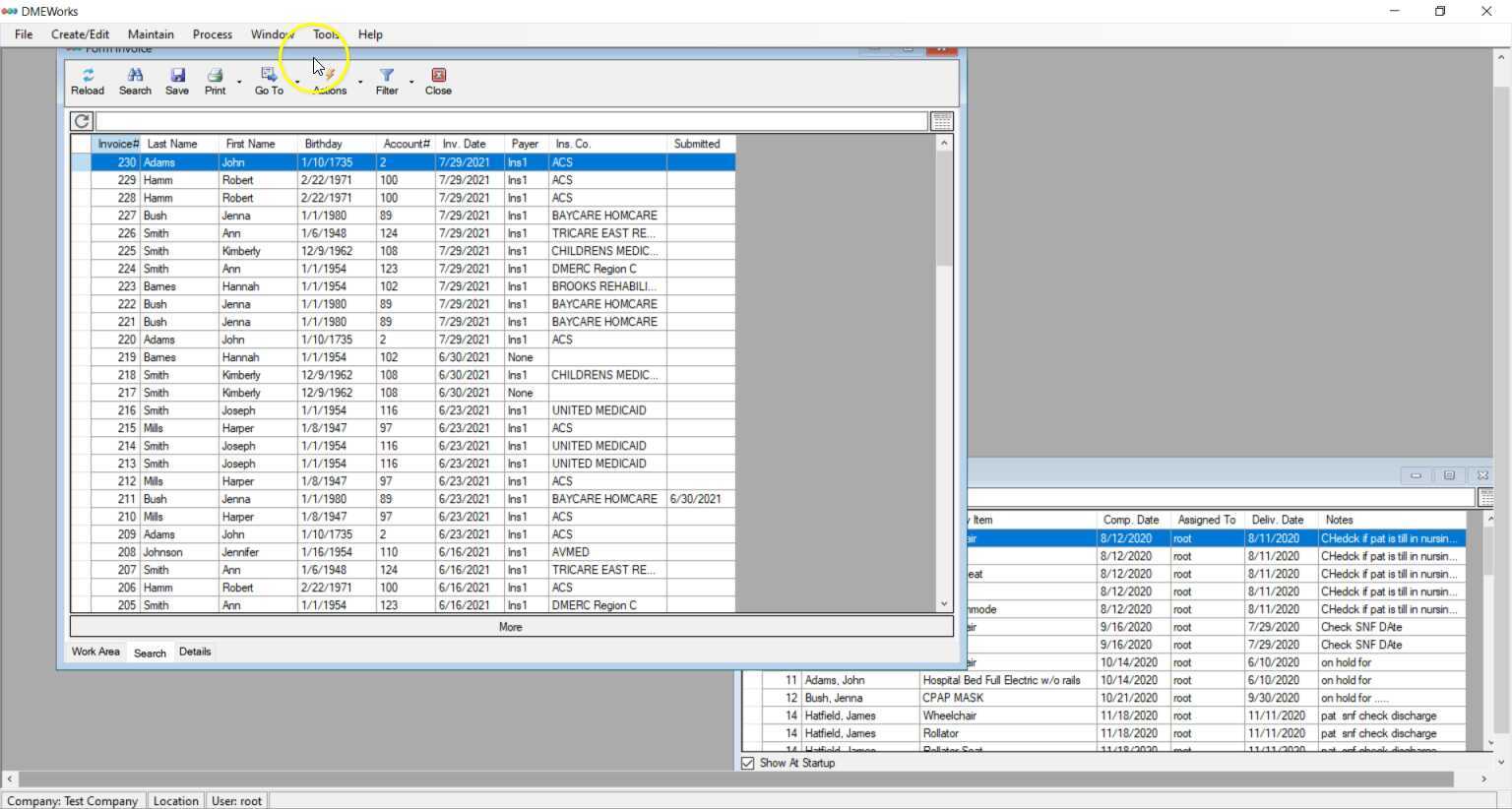Open Search with the binoculars icon
This screenshot has width=1512, height=809.
point(135,76)
